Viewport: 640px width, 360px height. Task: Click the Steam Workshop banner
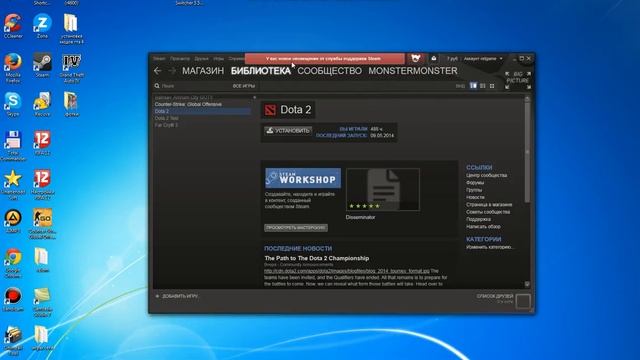[x=303, y=178]
